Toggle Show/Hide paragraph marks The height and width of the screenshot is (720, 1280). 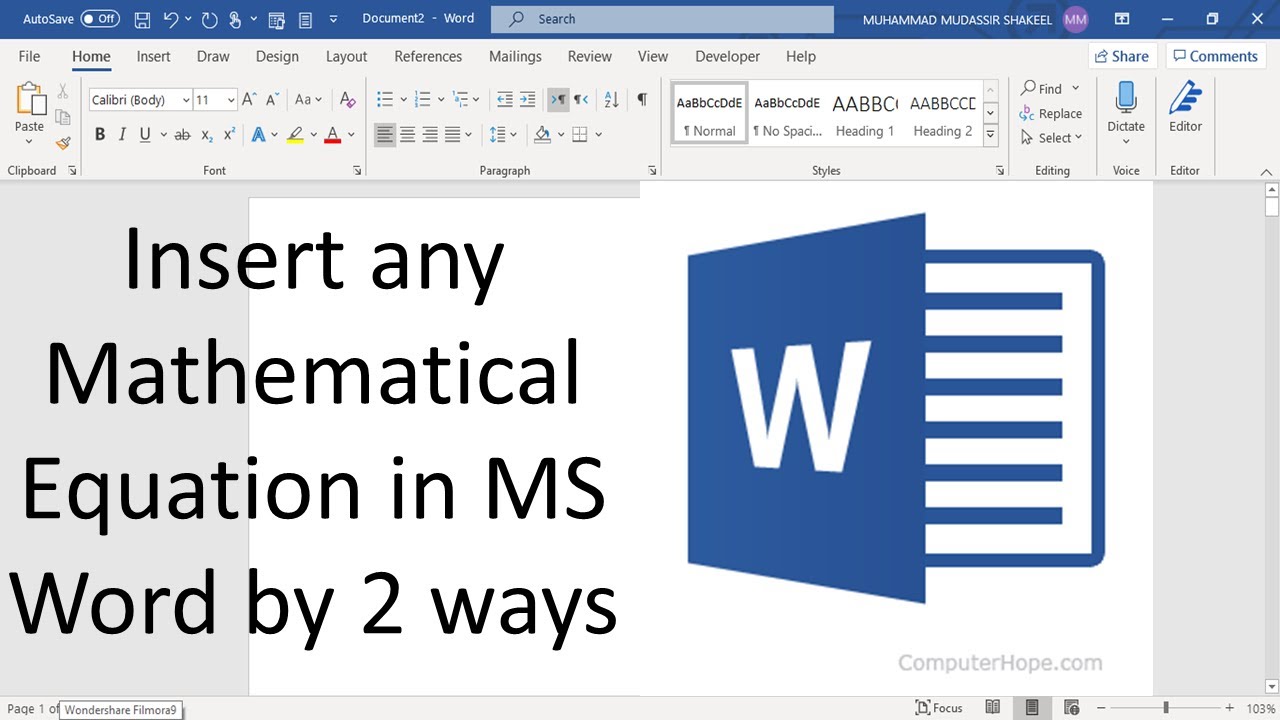tap(642, 99)
